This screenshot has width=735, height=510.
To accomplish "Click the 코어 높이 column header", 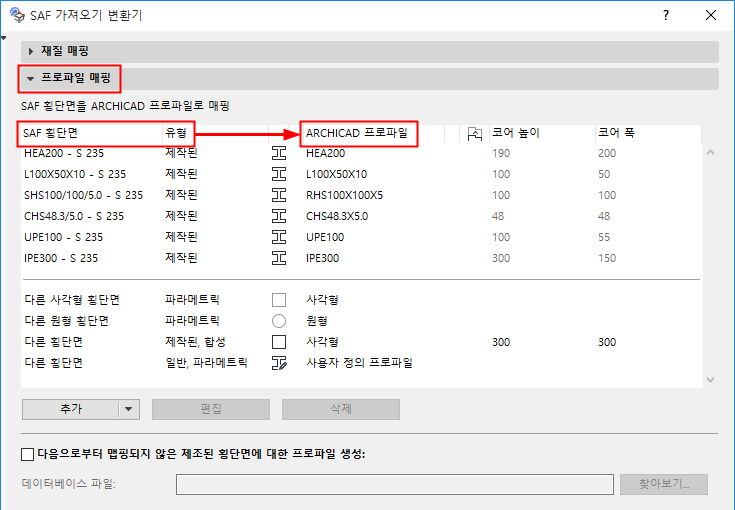I will pyautogui.click(x=542, y=134).
